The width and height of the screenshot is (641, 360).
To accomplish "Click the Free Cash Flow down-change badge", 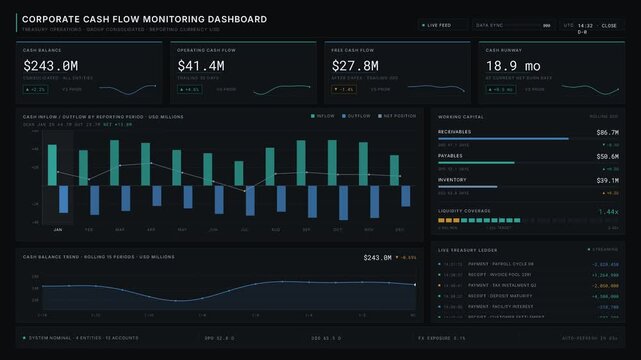I will coord(344,89).
